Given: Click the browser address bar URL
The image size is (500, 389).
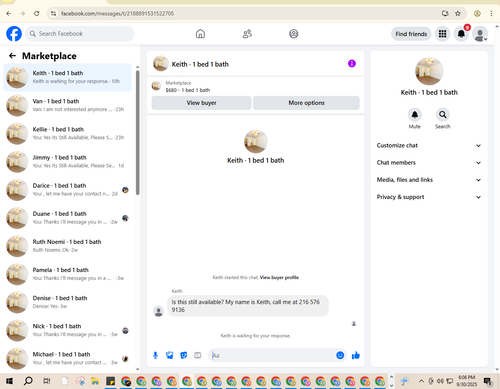Looking at the screenshot, I should click(117, 13).
